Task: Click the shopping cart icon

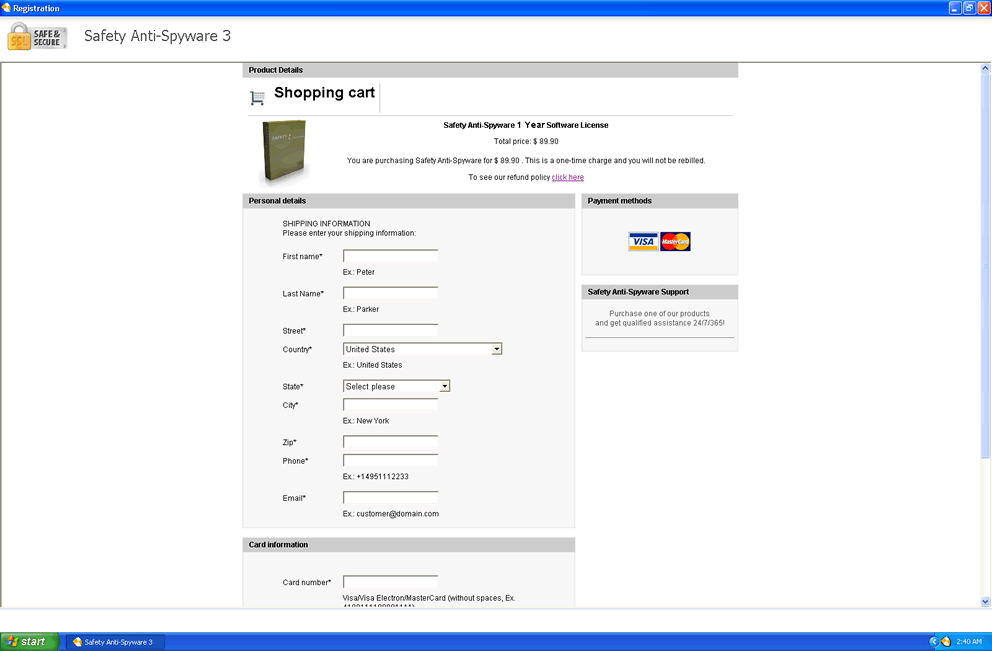Action: (257, 98)
